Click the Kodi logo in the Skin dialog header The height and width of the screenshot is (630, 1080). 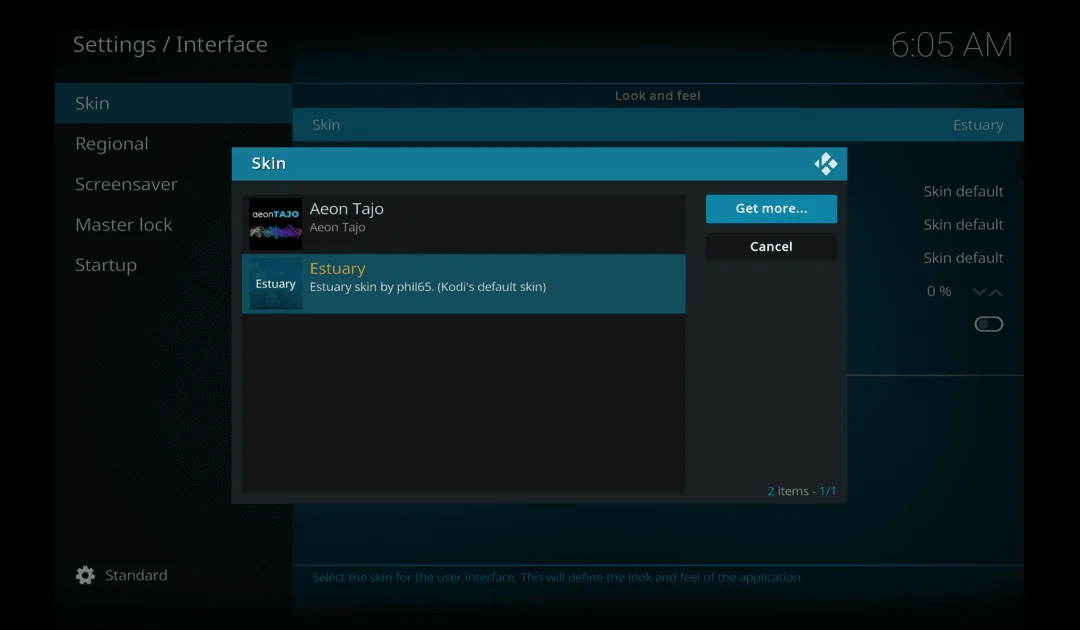pos(826,163)
